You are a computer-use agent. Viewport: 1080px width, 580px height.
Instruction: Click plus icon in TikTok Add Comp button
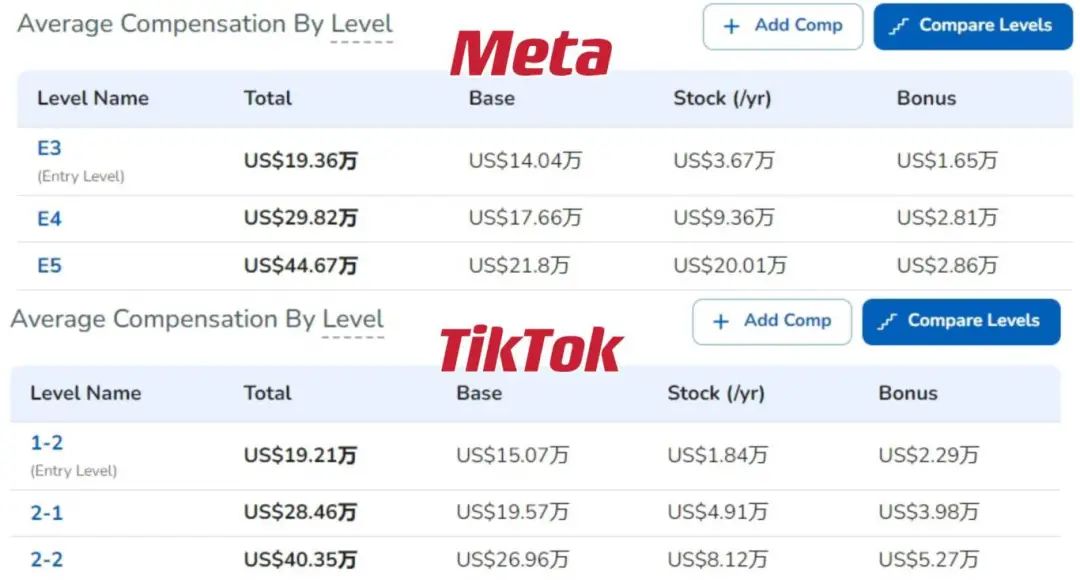coord(720,322)
